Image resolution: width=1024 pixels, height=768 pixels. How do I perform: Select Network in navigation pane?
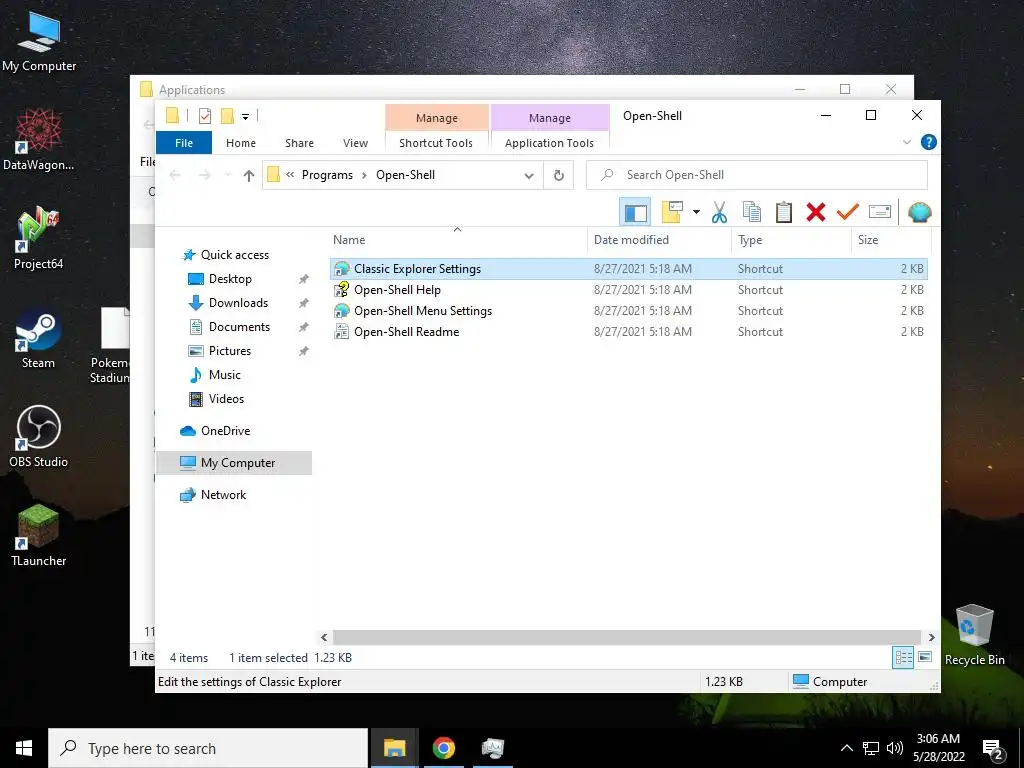[x=223, y=495]
